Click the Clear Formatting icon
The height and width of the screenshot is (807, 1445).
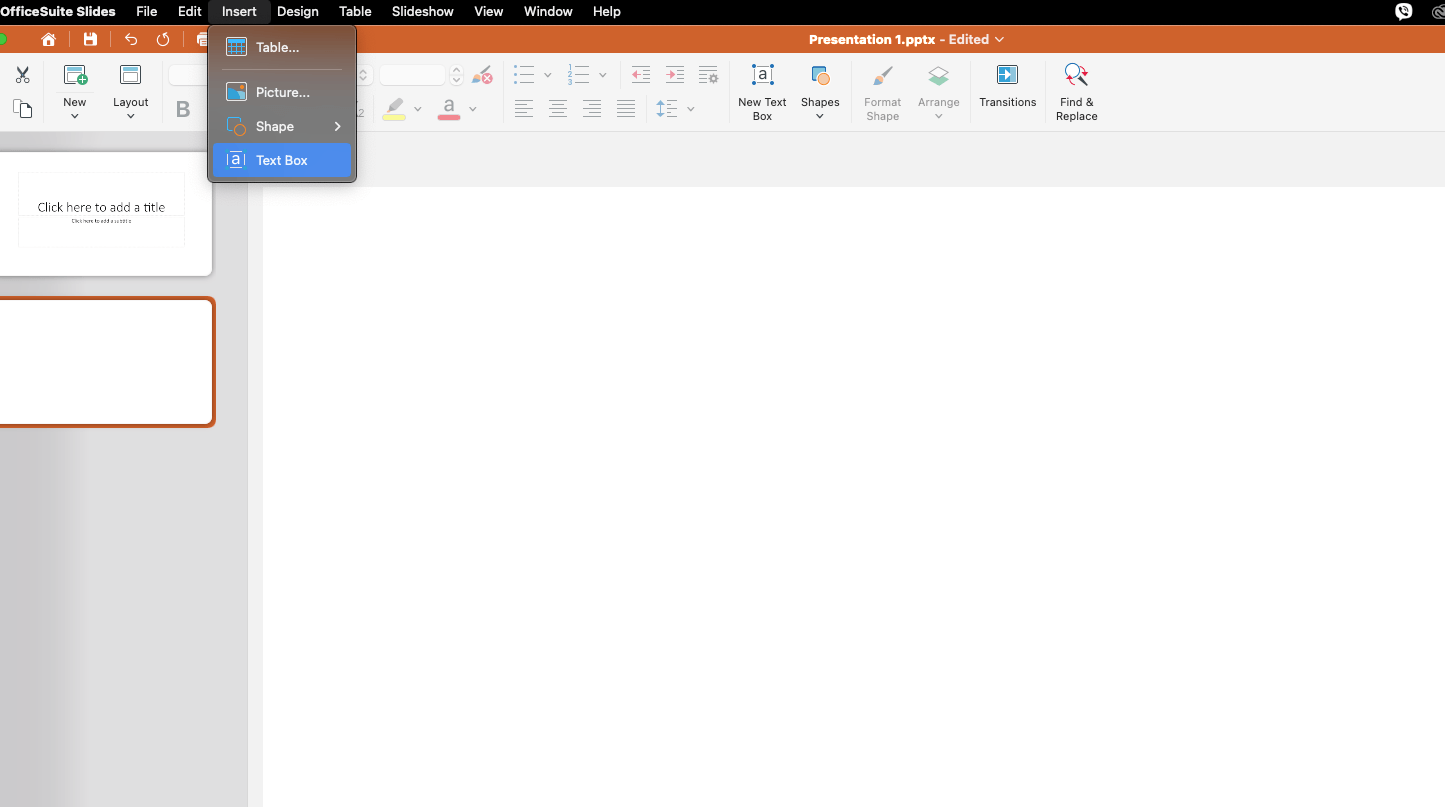482,76
